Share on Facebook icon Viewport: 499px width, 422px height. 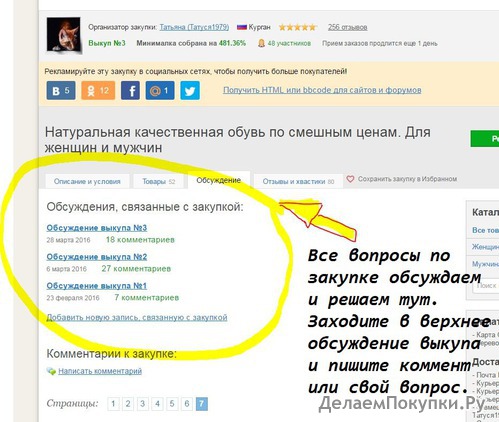click(x=130, y=90)
